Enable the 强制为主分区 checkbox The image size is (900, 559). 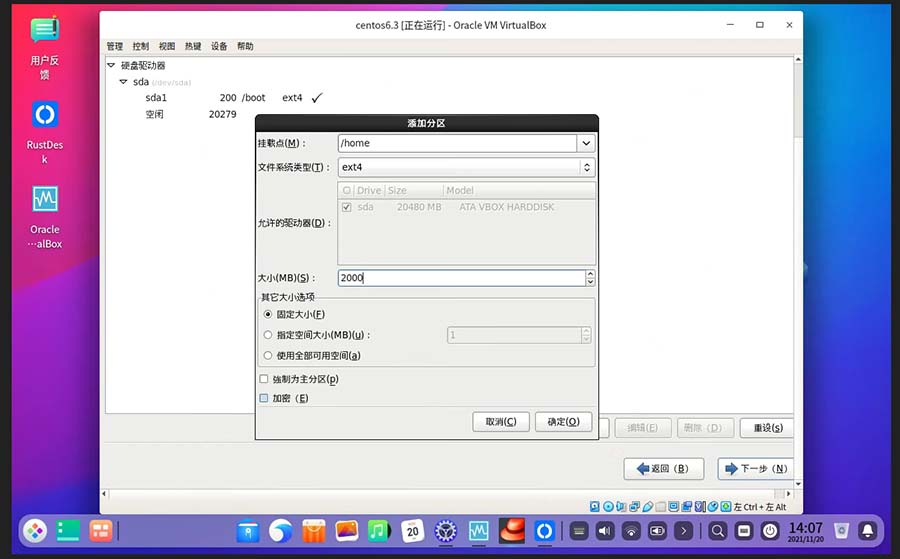(x=264, y=380)
